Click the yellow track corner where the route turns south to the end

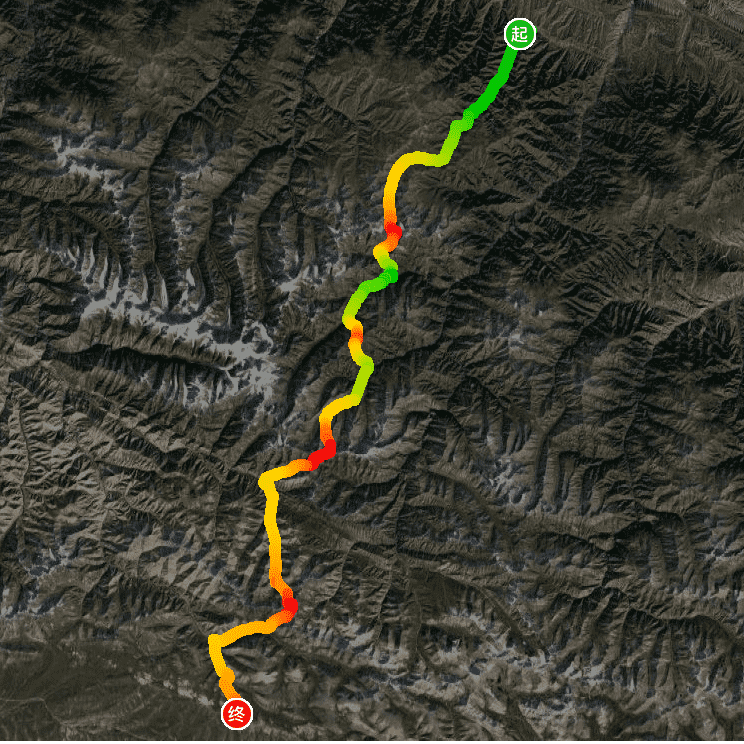(x=215, y=642)
